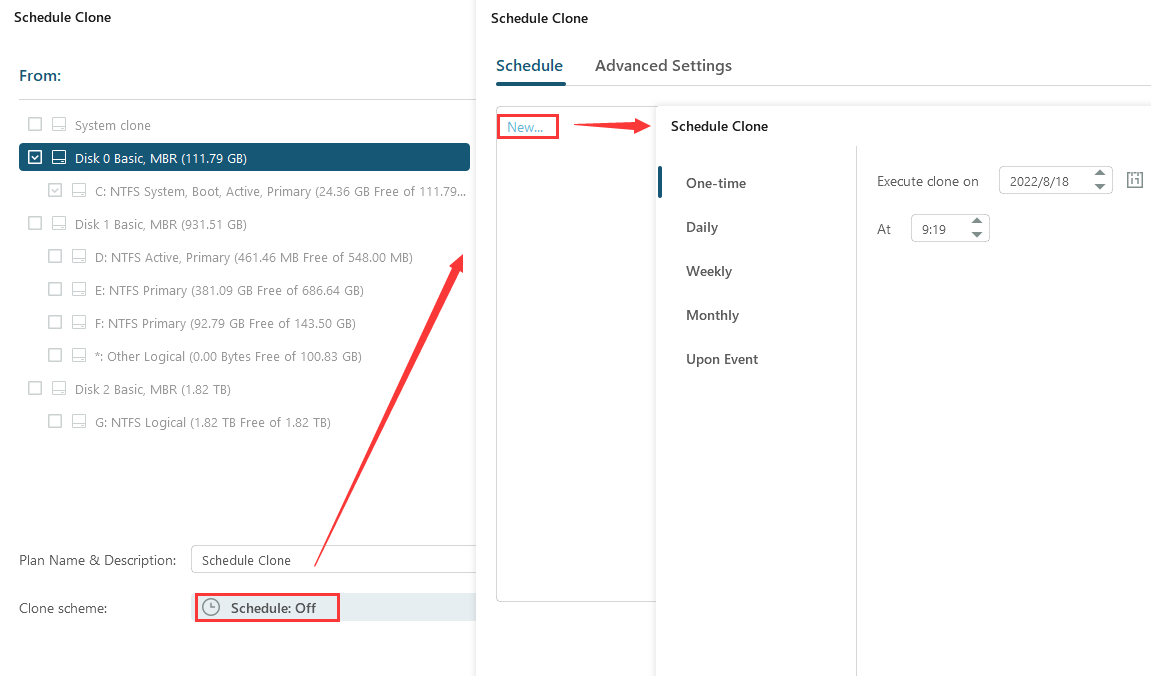1151x676 pixels.
Task: Check the Disk 1 Basic checkbox
Action: [x=35, y=222]
